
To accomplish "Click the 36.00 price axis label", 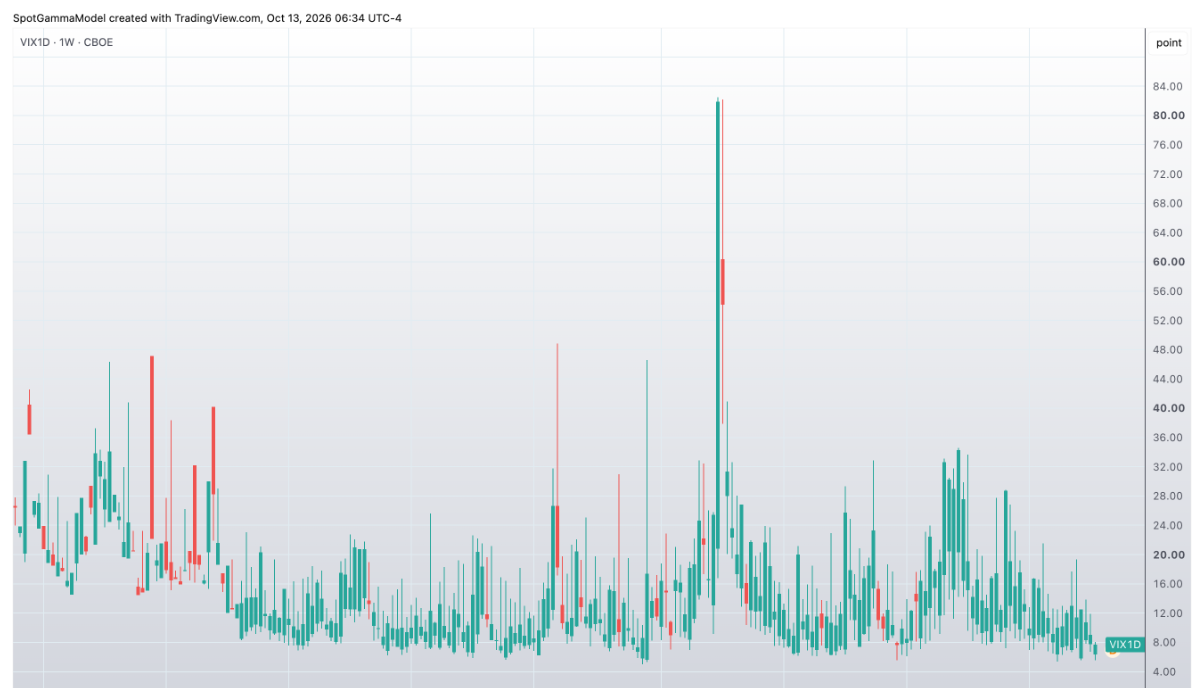I will coord(1168,438).
